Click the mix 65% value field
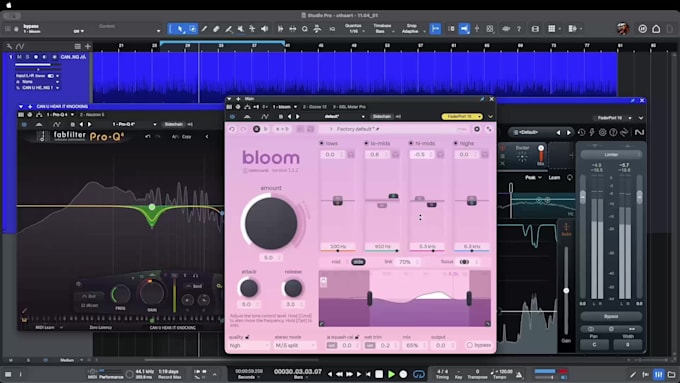Viewport: 680px width, 383px height. (414, 345)
